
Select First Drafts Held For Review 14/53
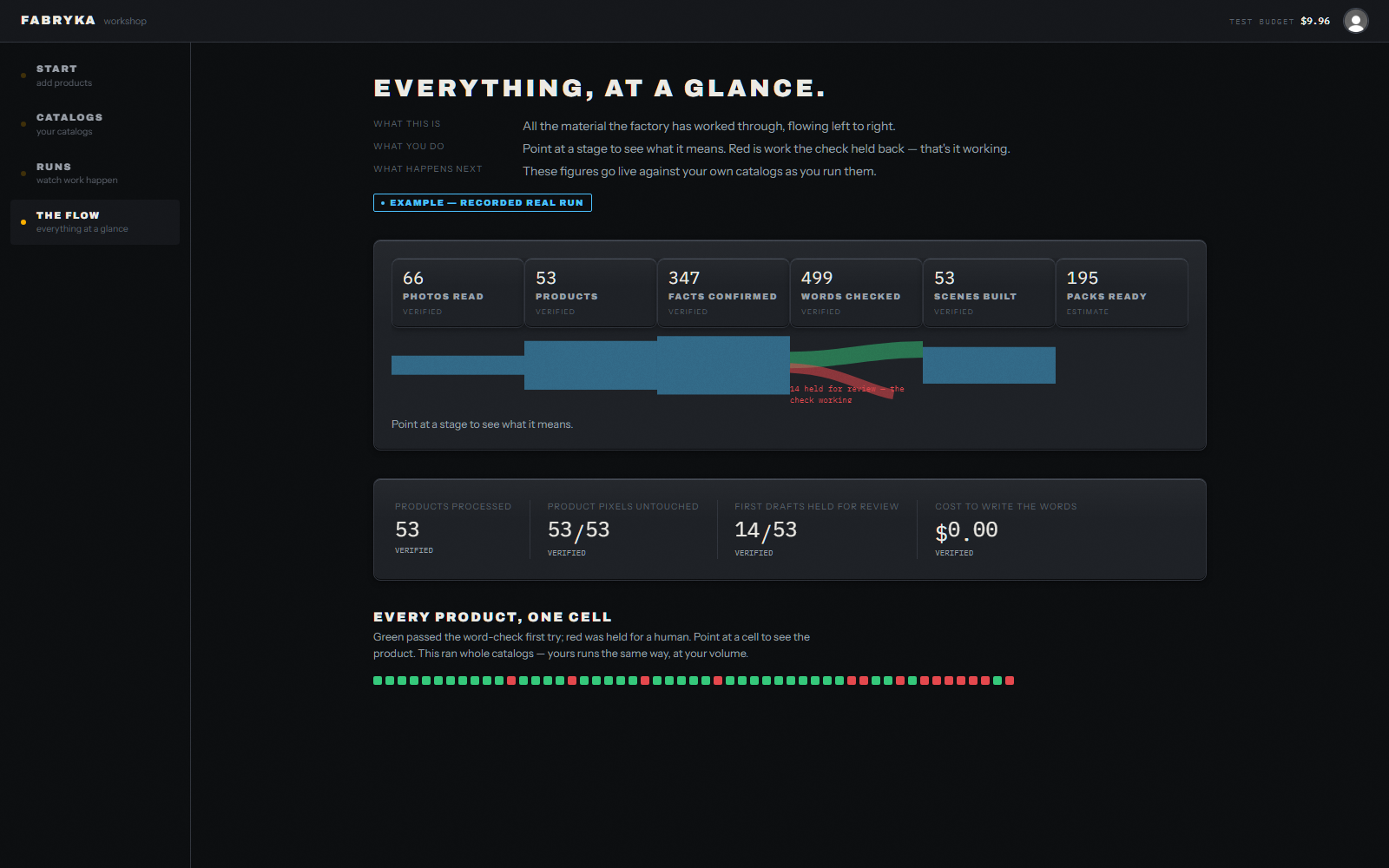click(766, 530)
